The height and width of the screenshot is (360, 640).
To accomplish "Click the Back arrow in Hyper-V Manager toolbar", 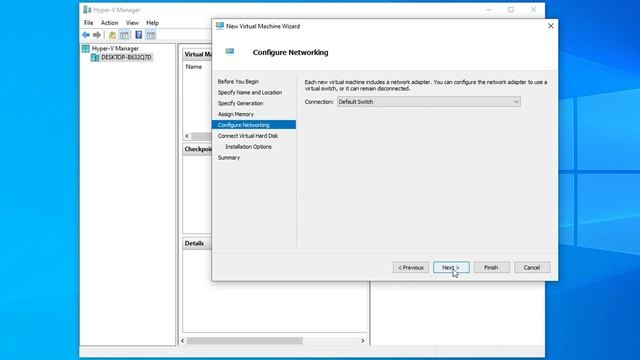I will tap(86, 35).
